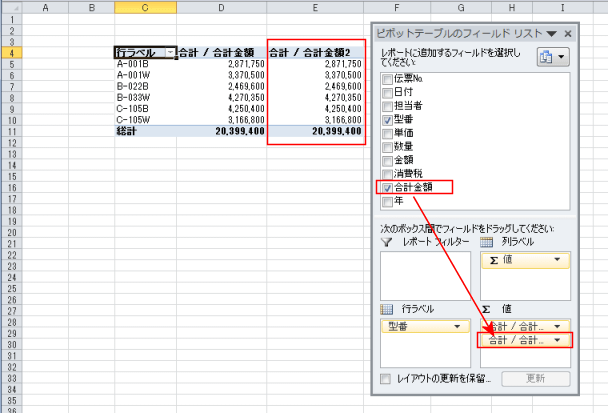The width and height of the screenshot is (608, 413).
Task: Open the field list layout options icon
Action: coord(553,57)
